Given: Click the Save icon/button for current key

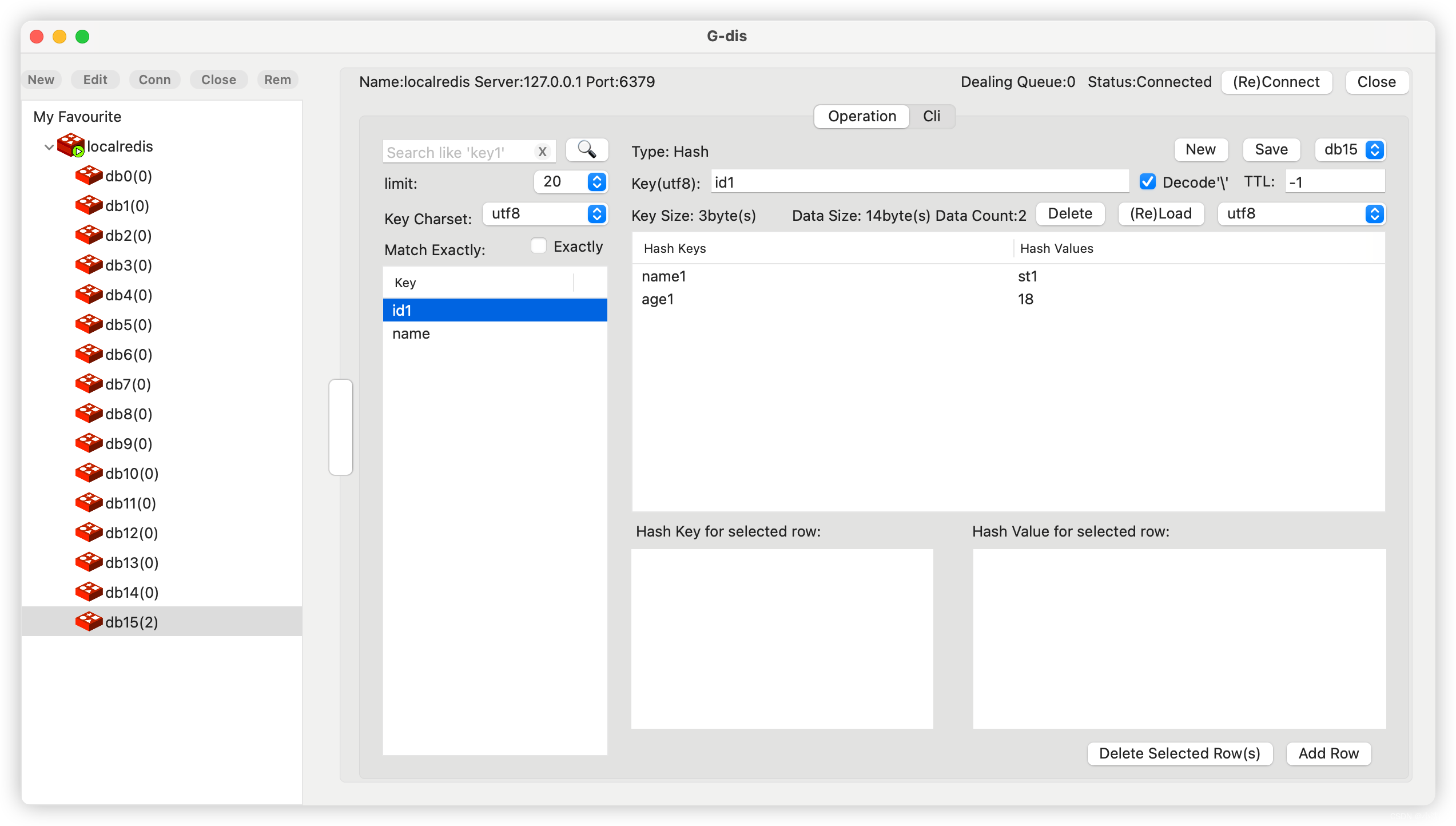Looking at the screenshot, I should tap(1271, 150).
